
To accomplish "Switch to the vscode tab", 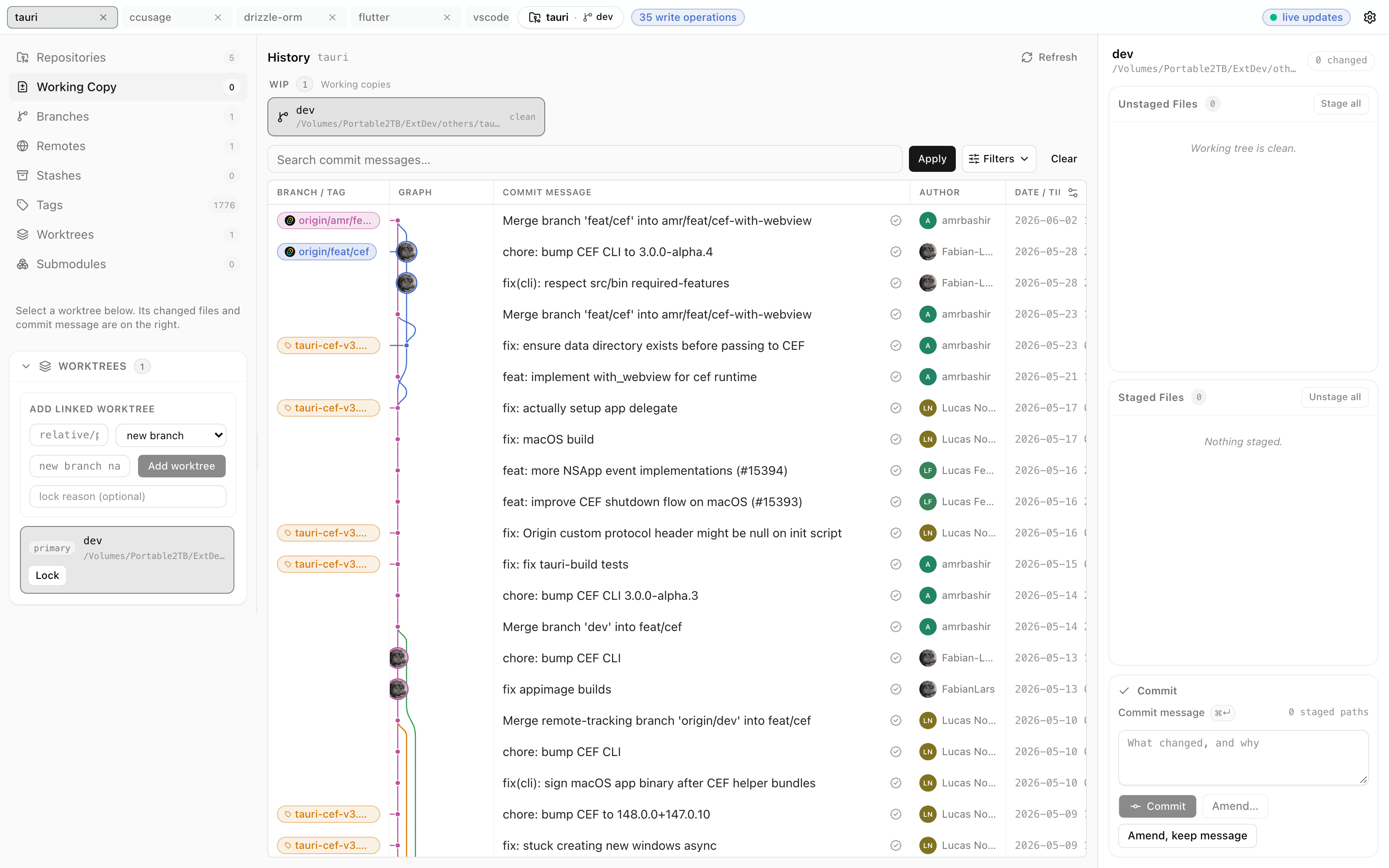I will point(489,17).
